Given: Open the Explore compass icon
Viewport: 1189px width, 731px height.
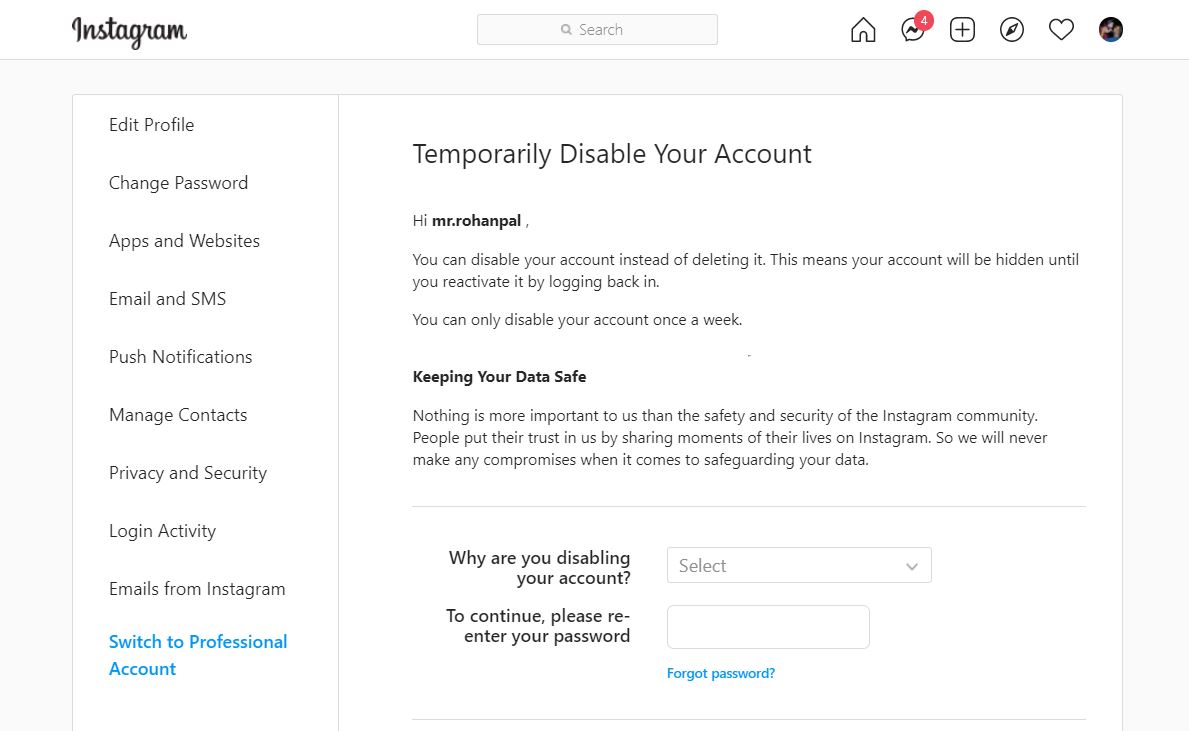Looking at the screenshot, I should coord(1012,30).
